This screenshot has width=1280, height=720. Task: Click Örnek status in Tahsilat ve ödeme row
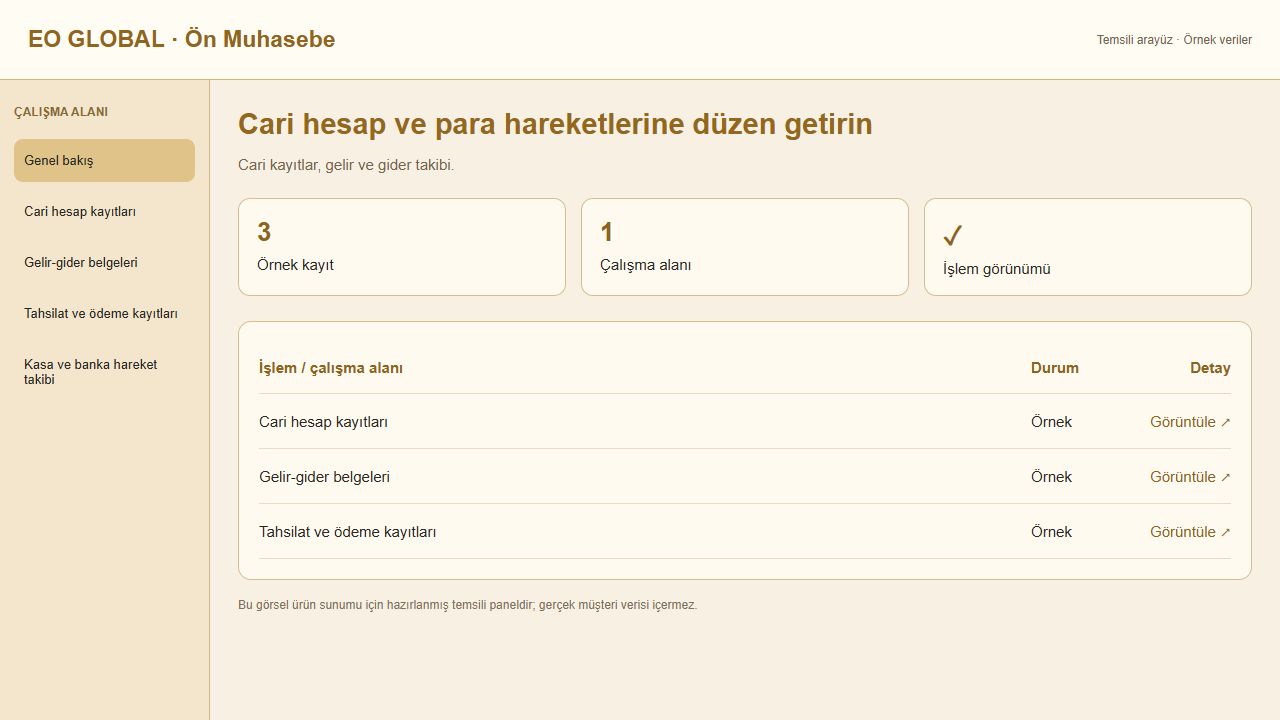point(1051,532)
